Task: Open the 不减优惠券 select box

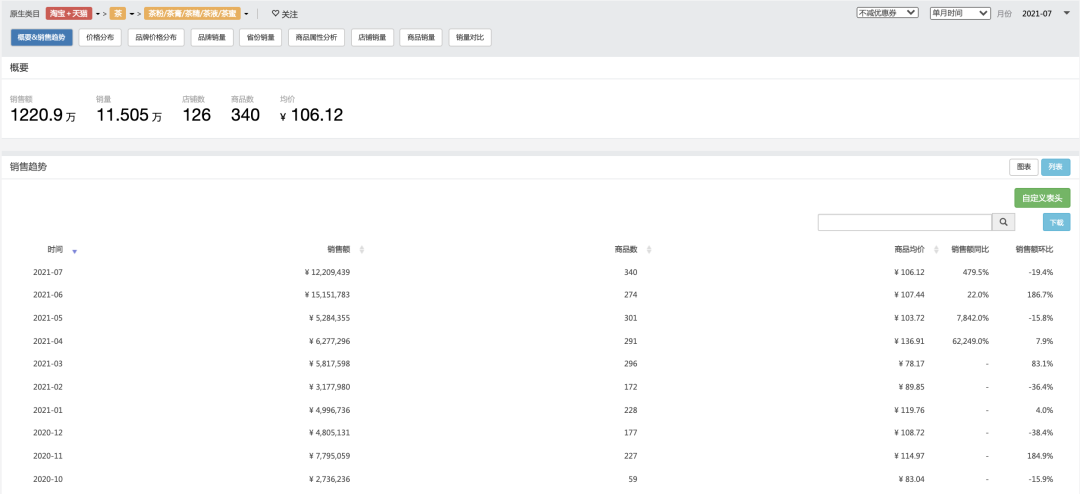Action: pos(887,12)
